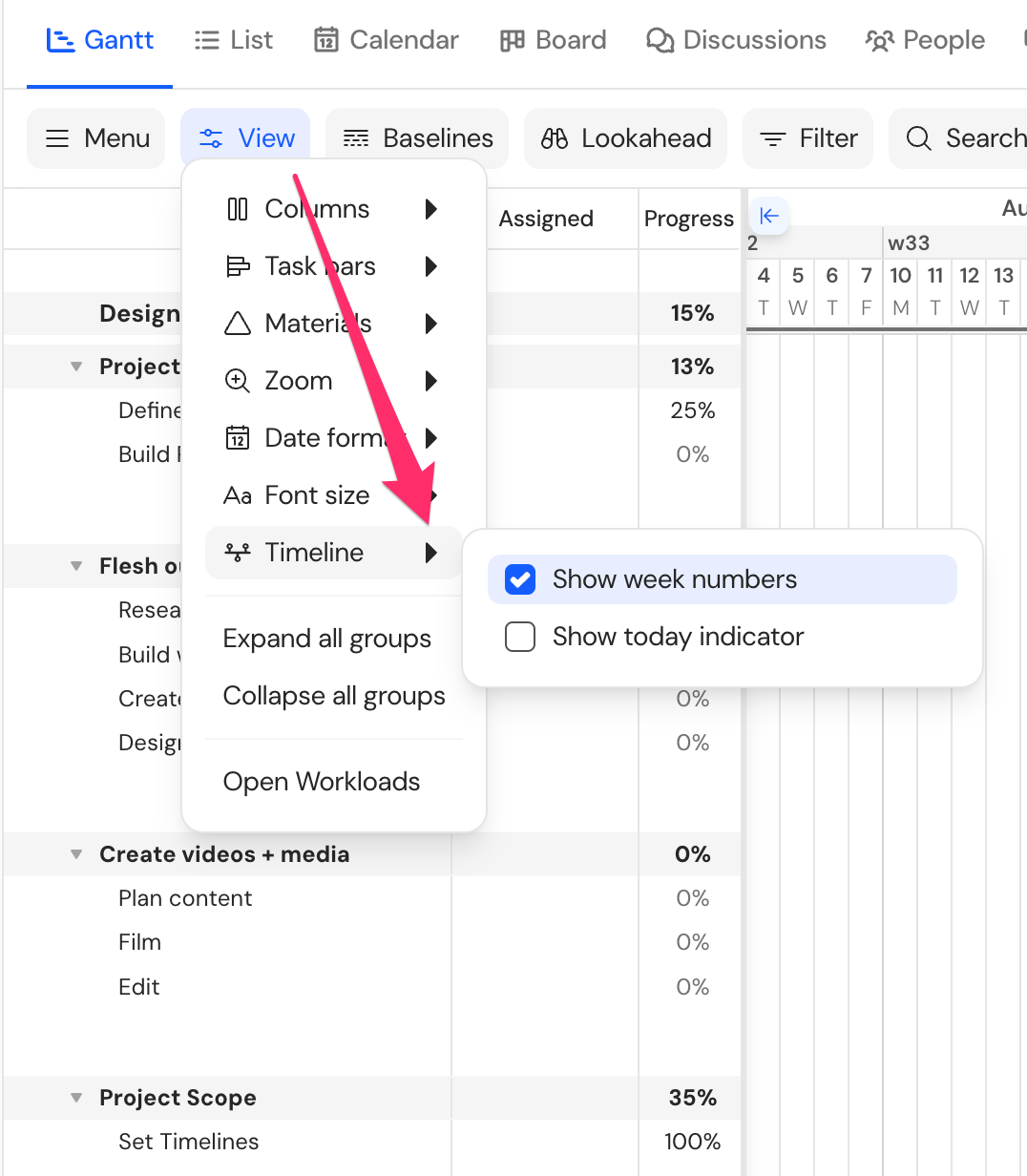The height and width of the screenshot is (1176, 1027).
Task: Expand the Columns submenu arrow
Action: coord(431,209)
